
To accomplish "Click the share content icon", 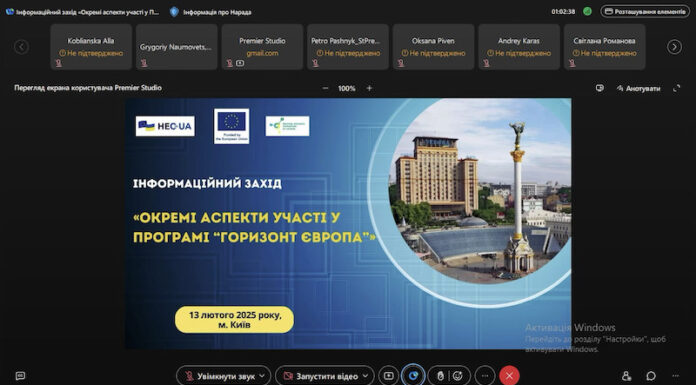I will (388, 376).
